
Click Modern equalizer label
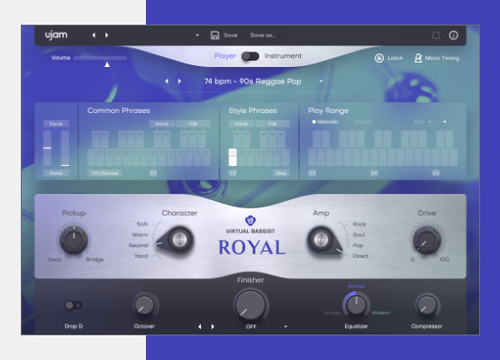coord(381,313)
